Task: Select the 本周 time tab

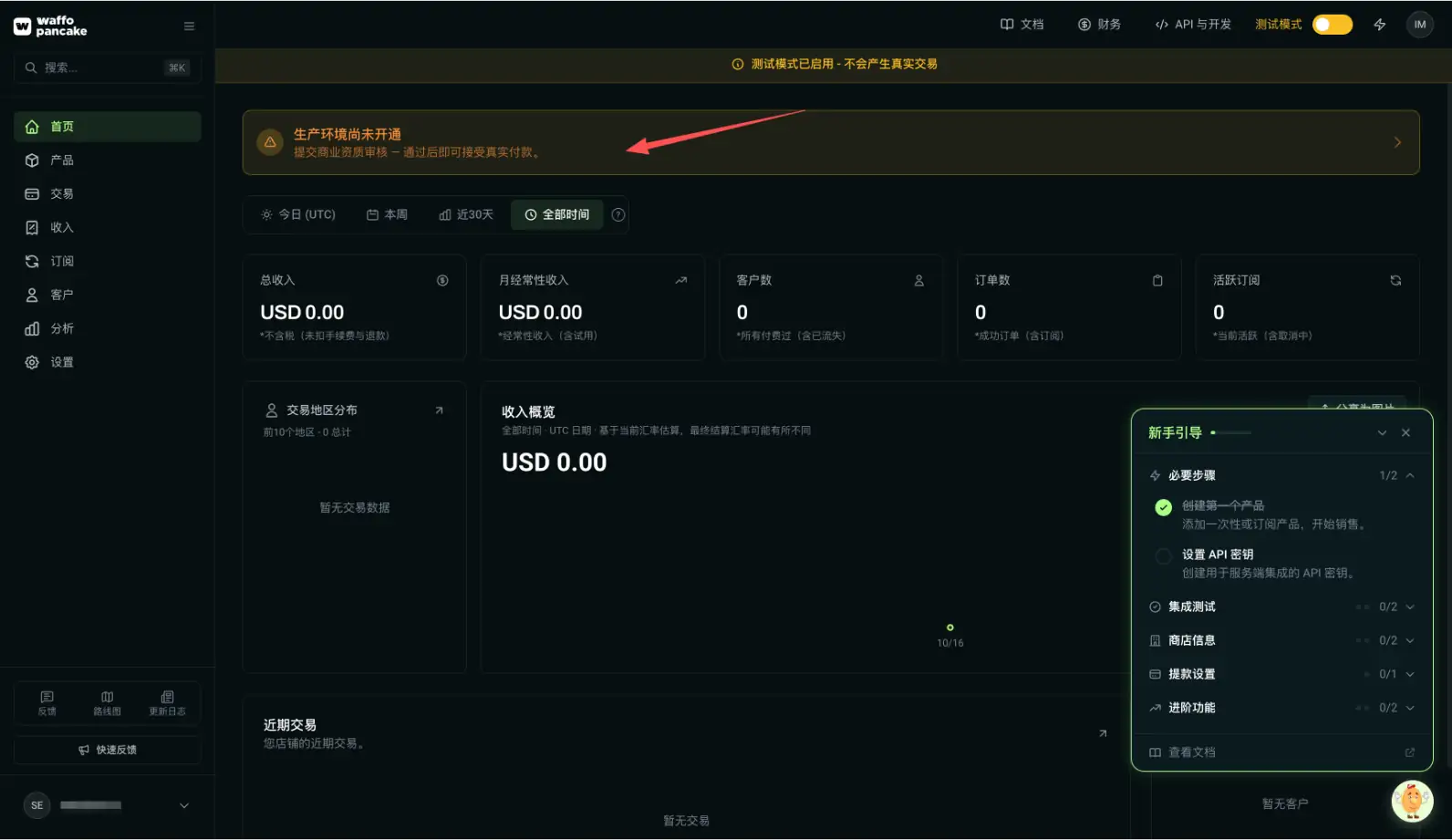Action: click(x=387, y=214)
